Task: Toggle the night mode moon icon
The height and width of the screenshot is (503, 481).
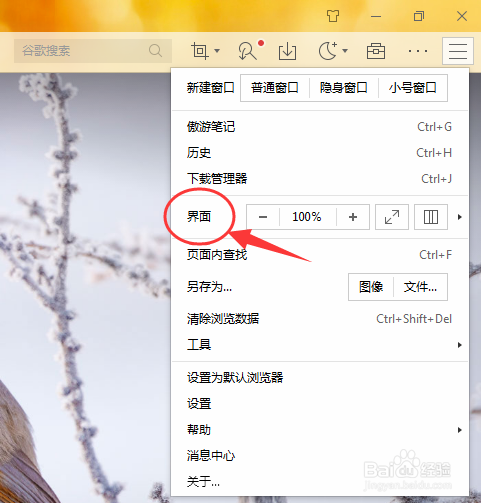Action: 328,51
